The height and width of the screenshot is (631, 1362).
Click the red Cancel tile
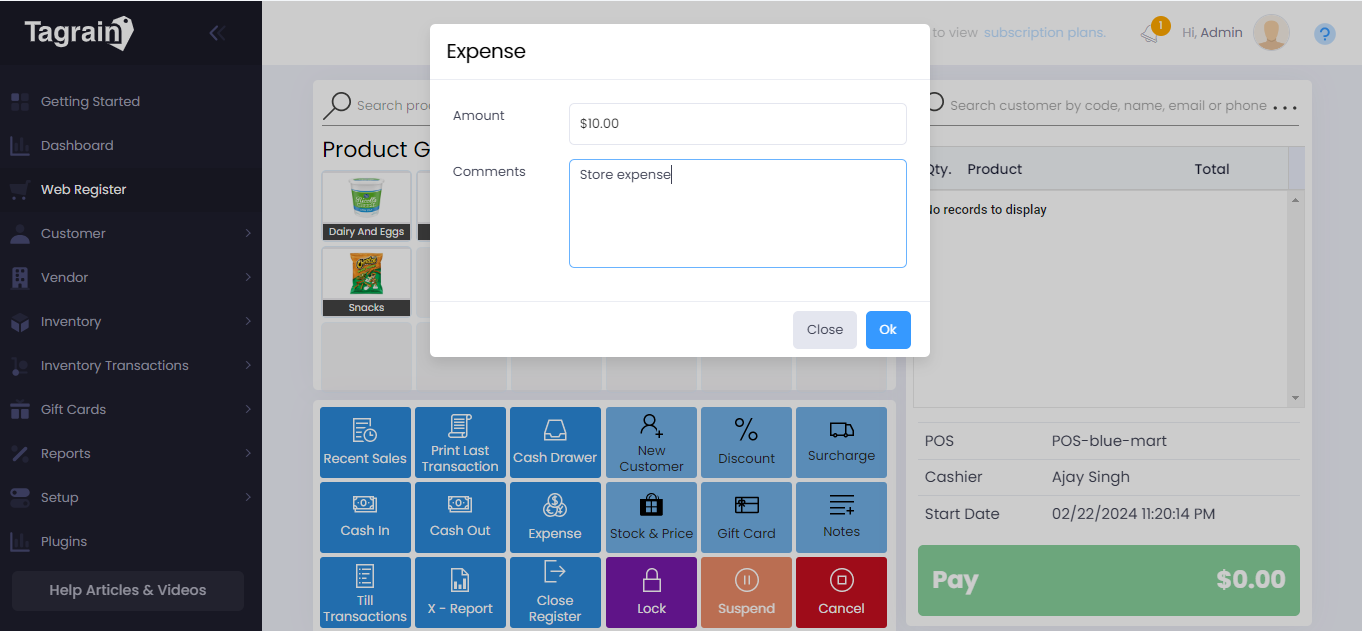point(841,592)
